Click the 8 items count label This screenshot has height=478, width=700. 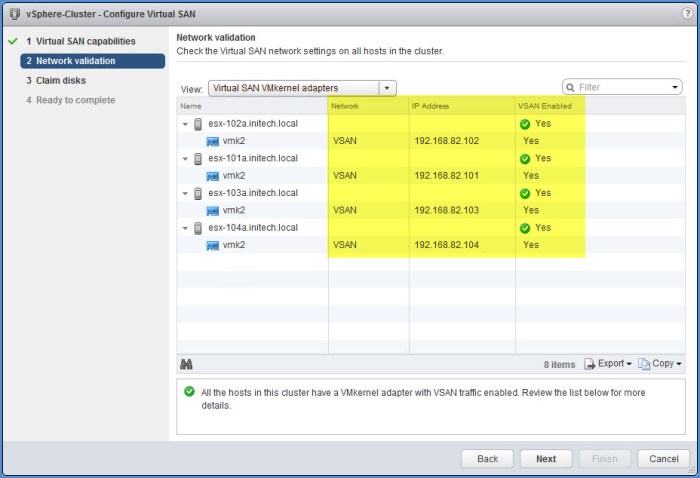click(559, 365)
